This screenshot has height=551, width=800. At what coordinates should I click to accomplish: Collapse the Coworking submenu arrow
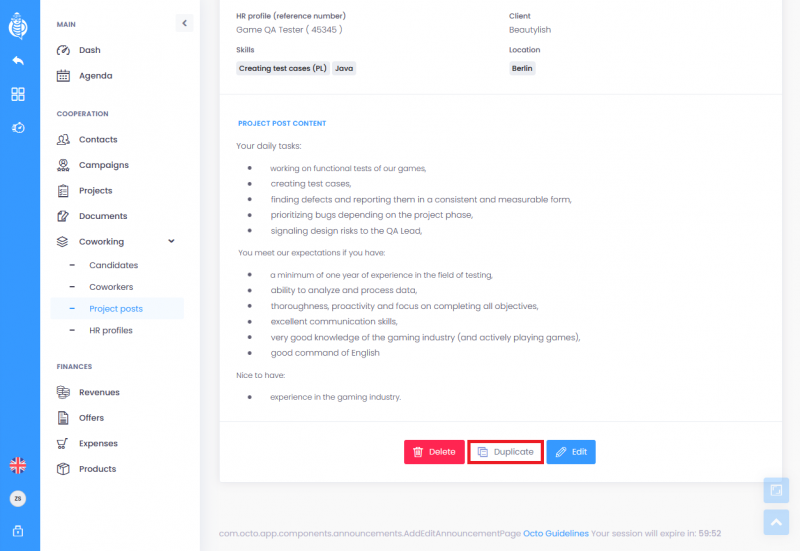pos(171,241)
